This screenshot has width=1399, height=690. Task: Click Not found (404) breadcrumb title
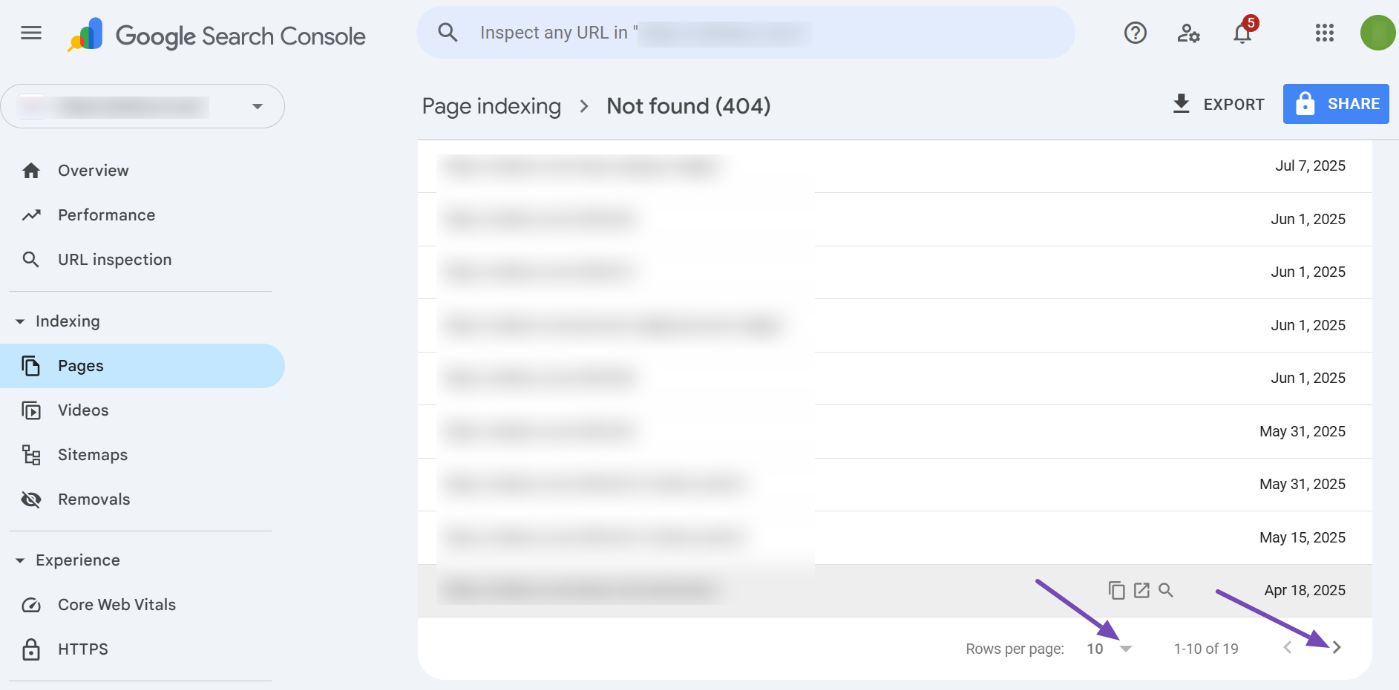(688, 106)
